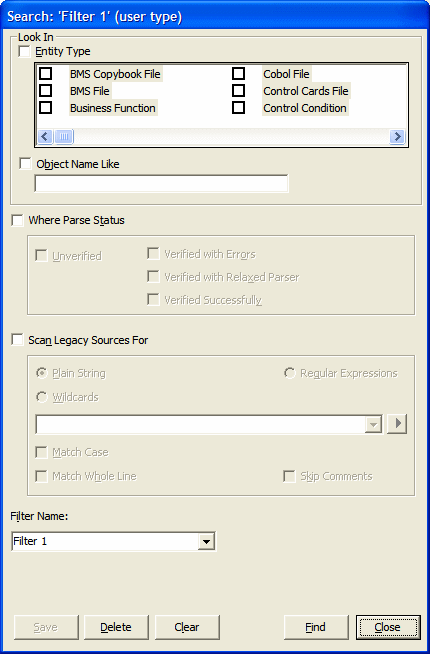The image size is (430, 654).
Task: Enable Object Name Like checkbox
Action: click(x=25, y=164)
